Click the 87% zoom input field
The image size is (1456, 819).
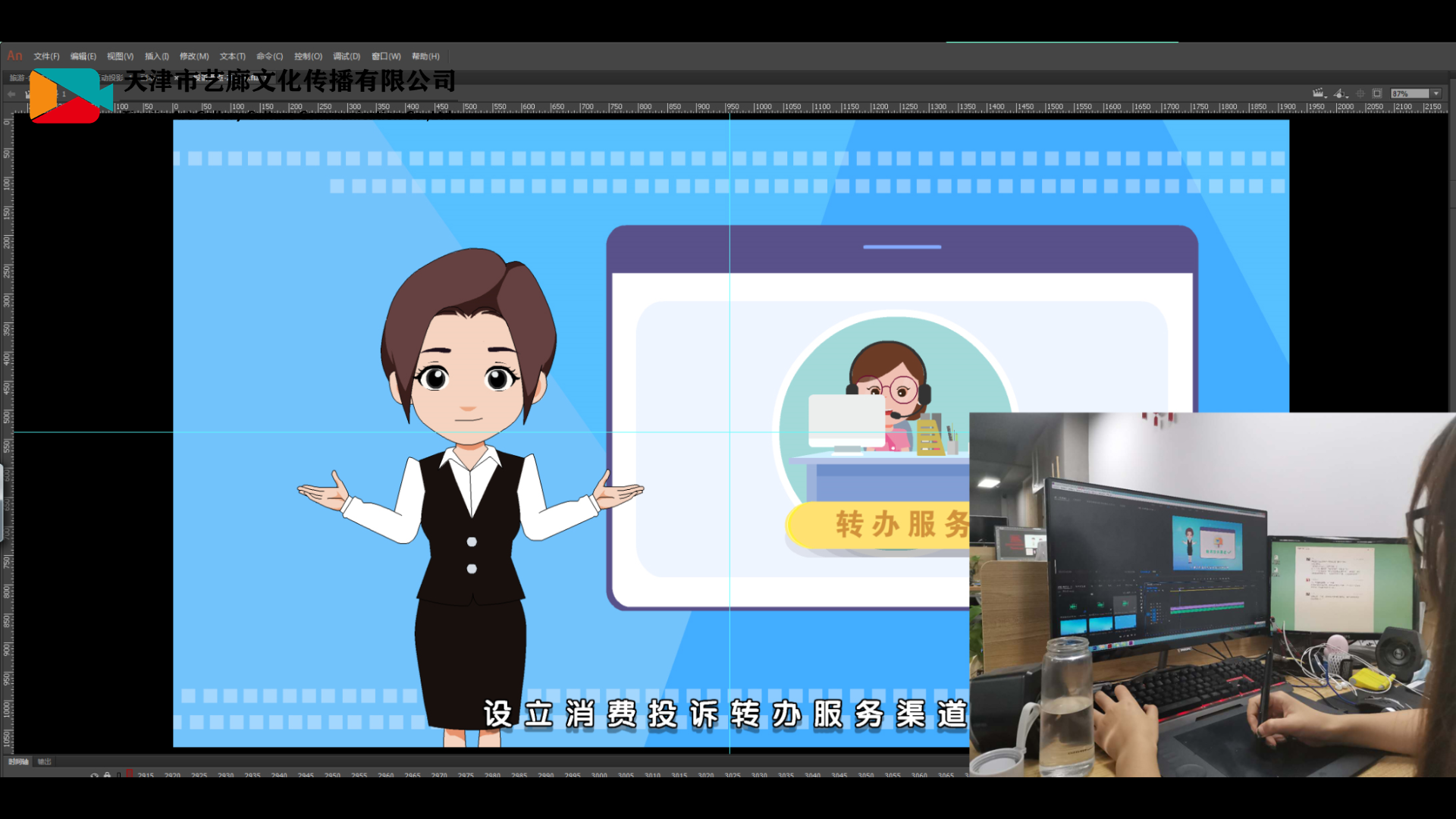[x=1409, y=93]
